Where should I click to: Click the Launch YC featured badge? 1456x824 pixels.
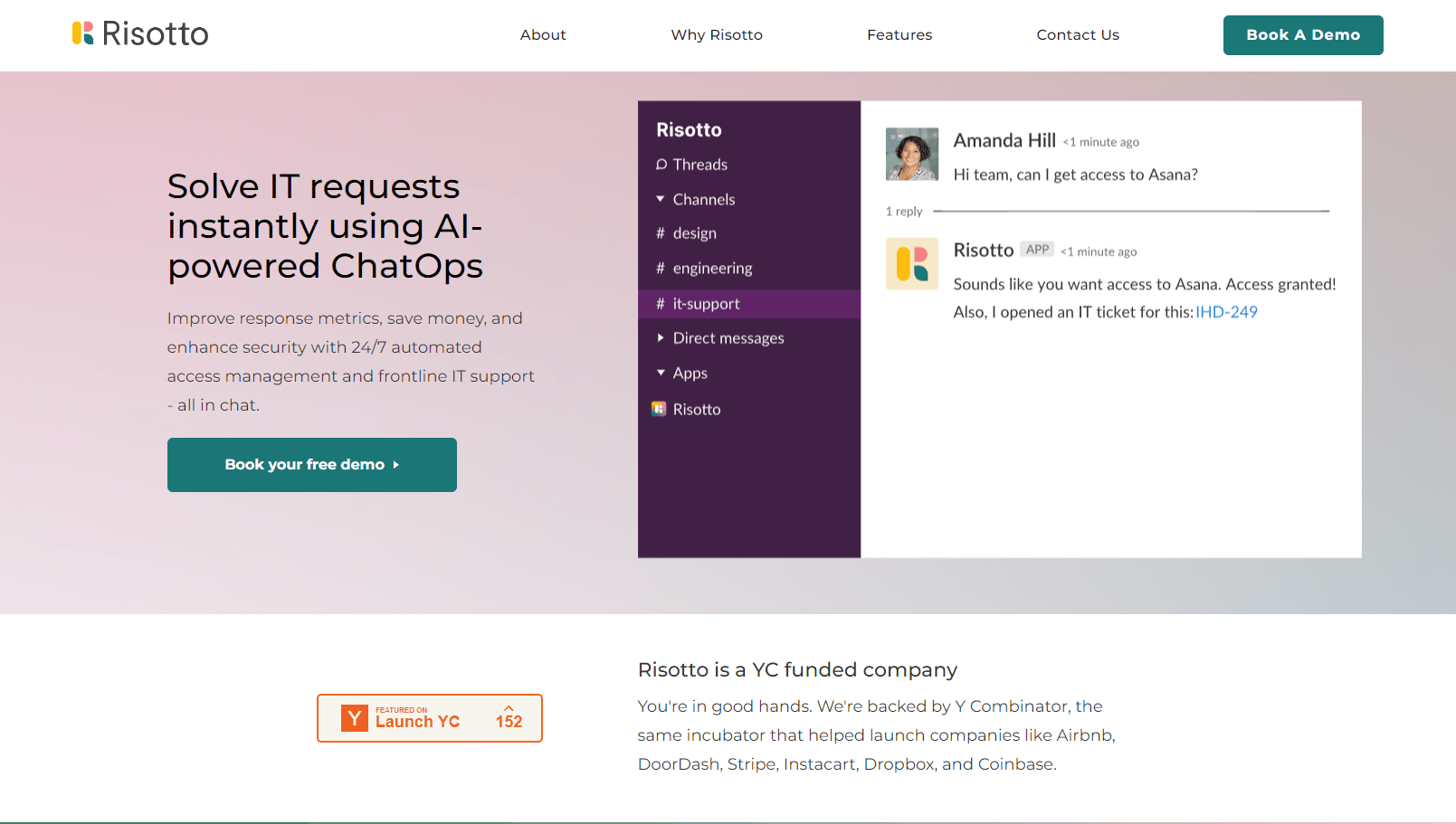(430, 718)
